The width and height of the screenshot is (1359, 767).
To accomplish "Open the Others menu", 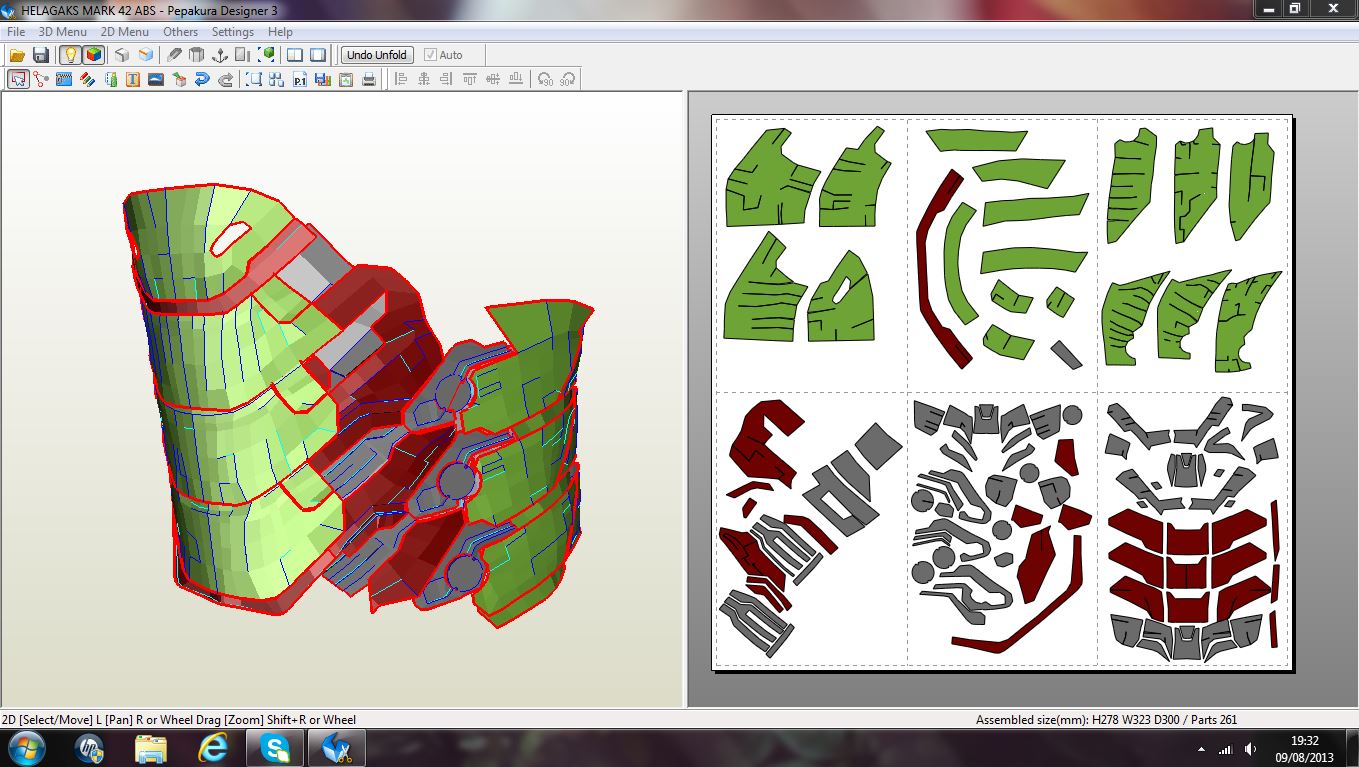I will (x=181, y=32).
